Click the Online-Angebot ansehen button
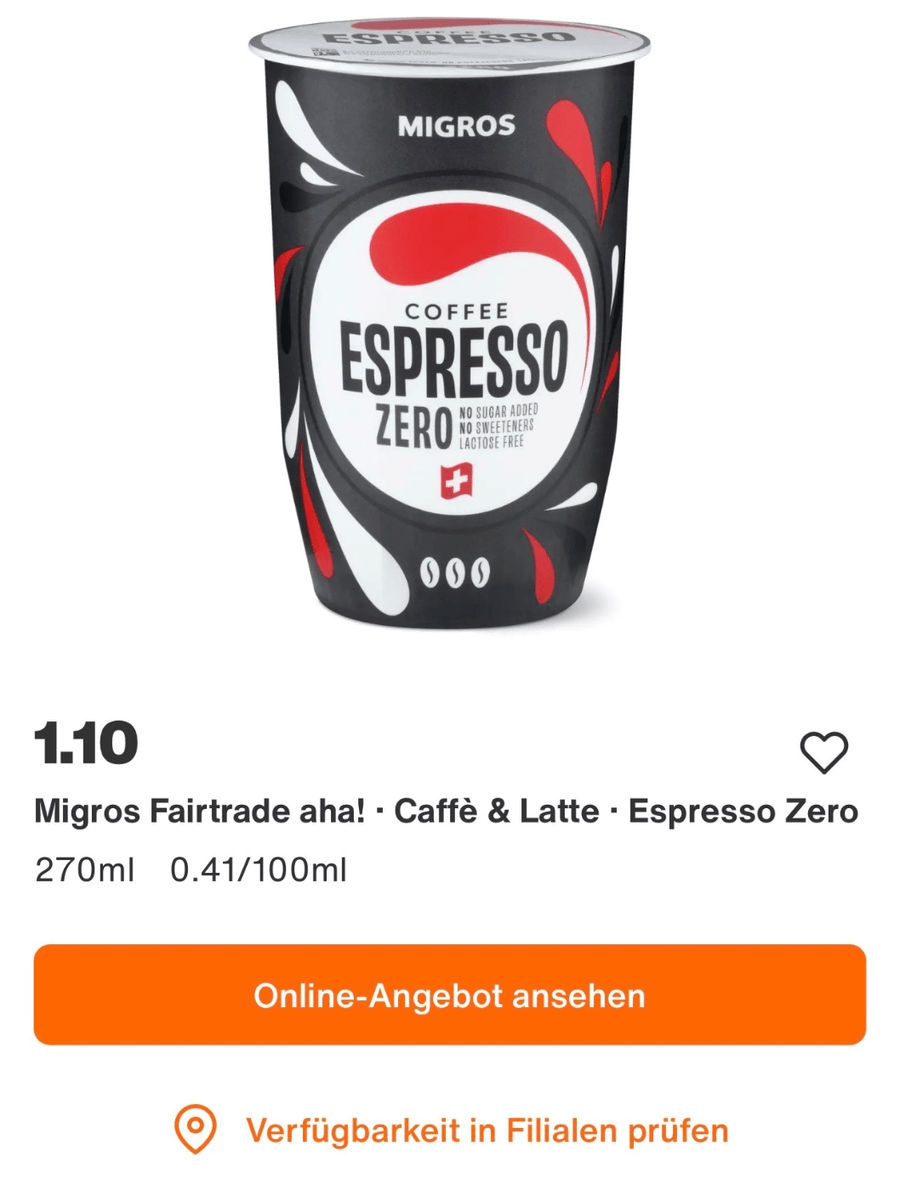Image resolution: width=900 pixels, height=1191 pixels. click(450, 995)
